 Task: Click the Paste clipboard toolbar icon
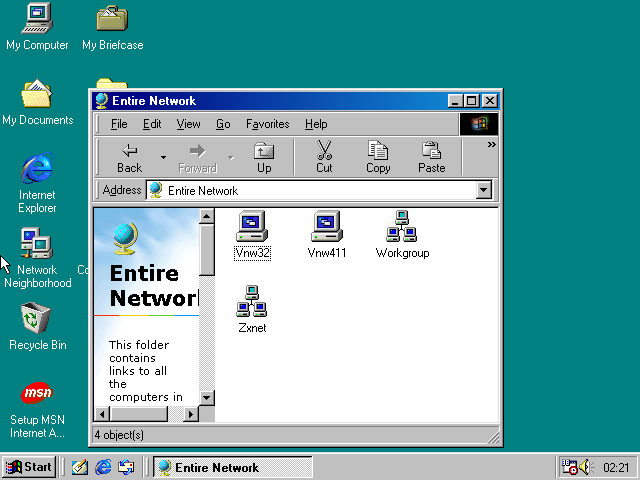431,158
